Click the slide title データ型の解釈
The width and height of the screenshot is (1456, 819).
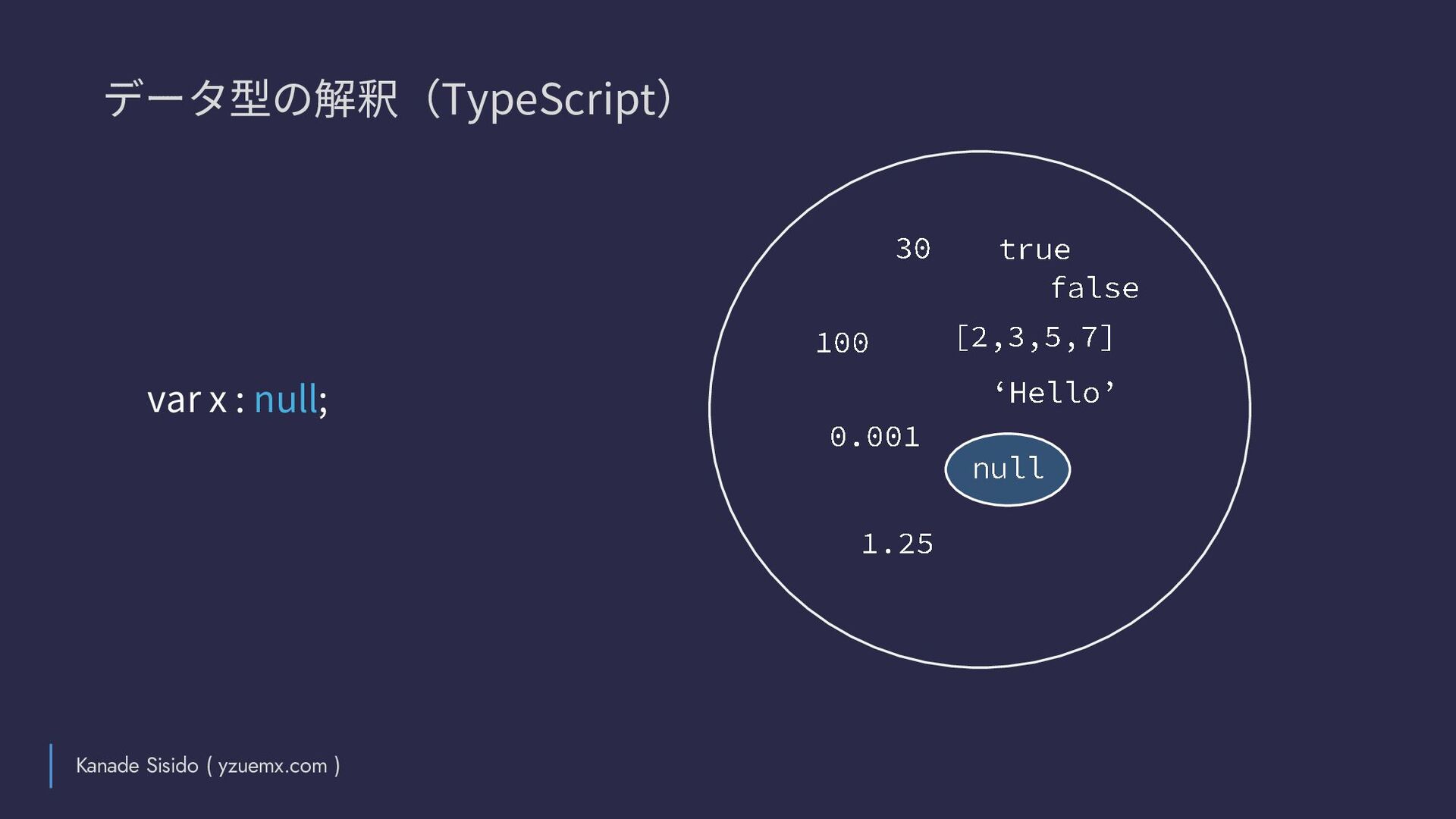pos(250,99)
